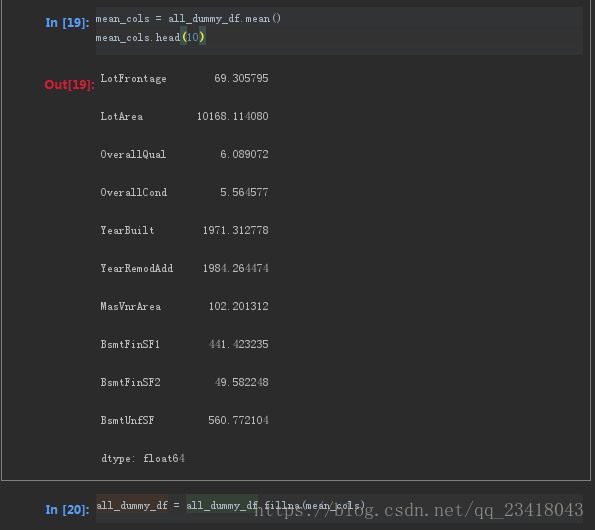Select the value 69.305795
595x530 pixels.
tap(241, 79)
